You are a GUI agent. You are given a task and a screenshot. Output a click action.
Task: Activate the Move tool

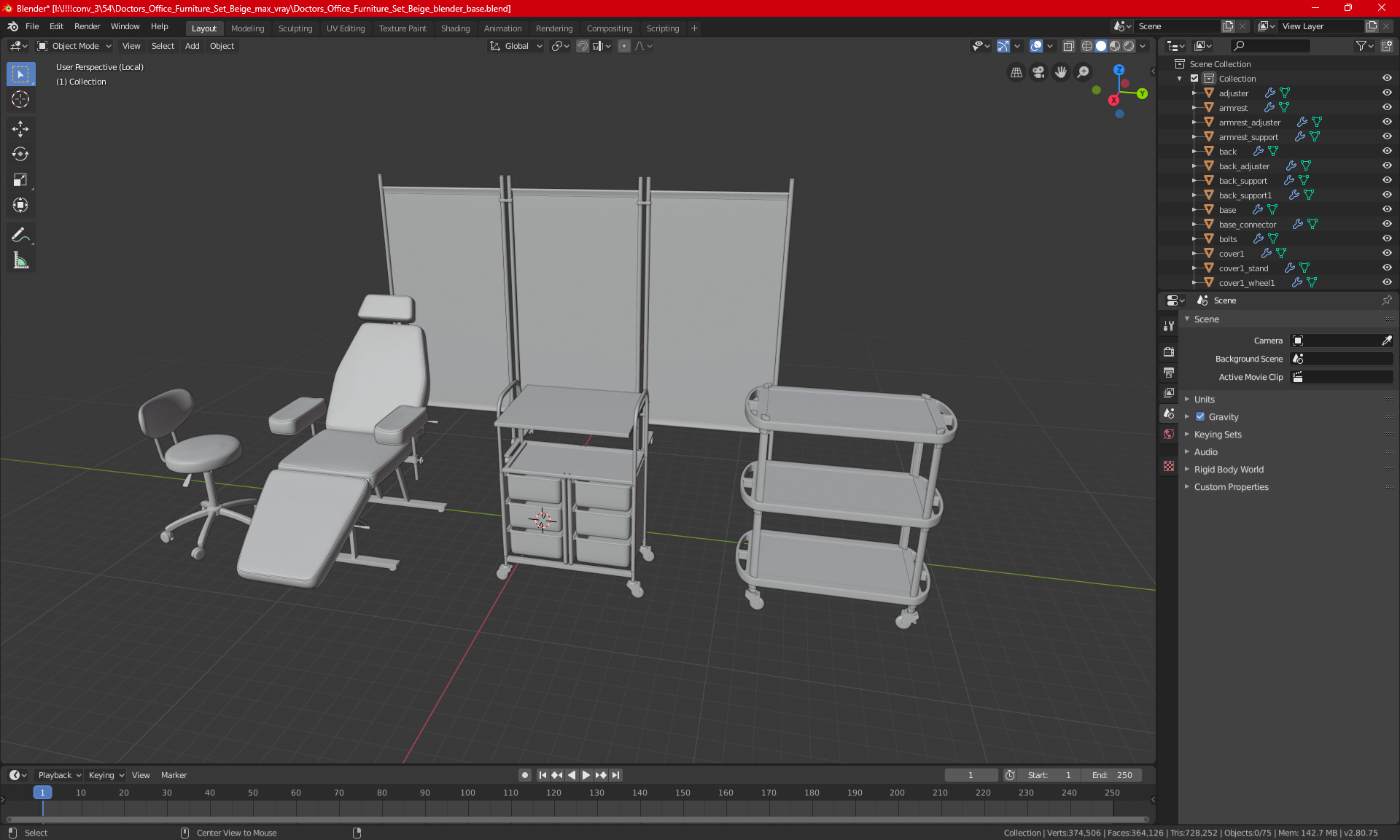20,129
